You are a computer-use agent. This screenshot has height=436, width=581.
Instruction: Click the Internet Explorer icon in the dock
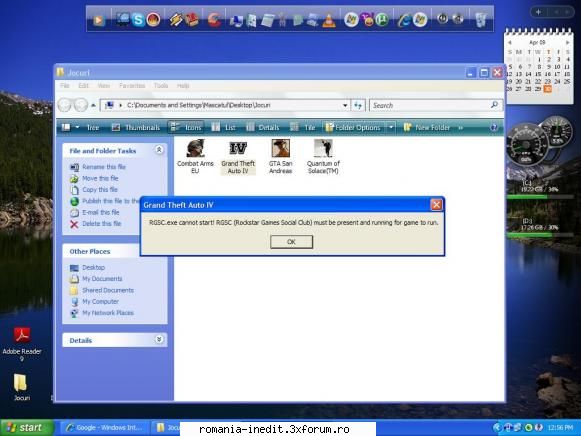(404, 20)
